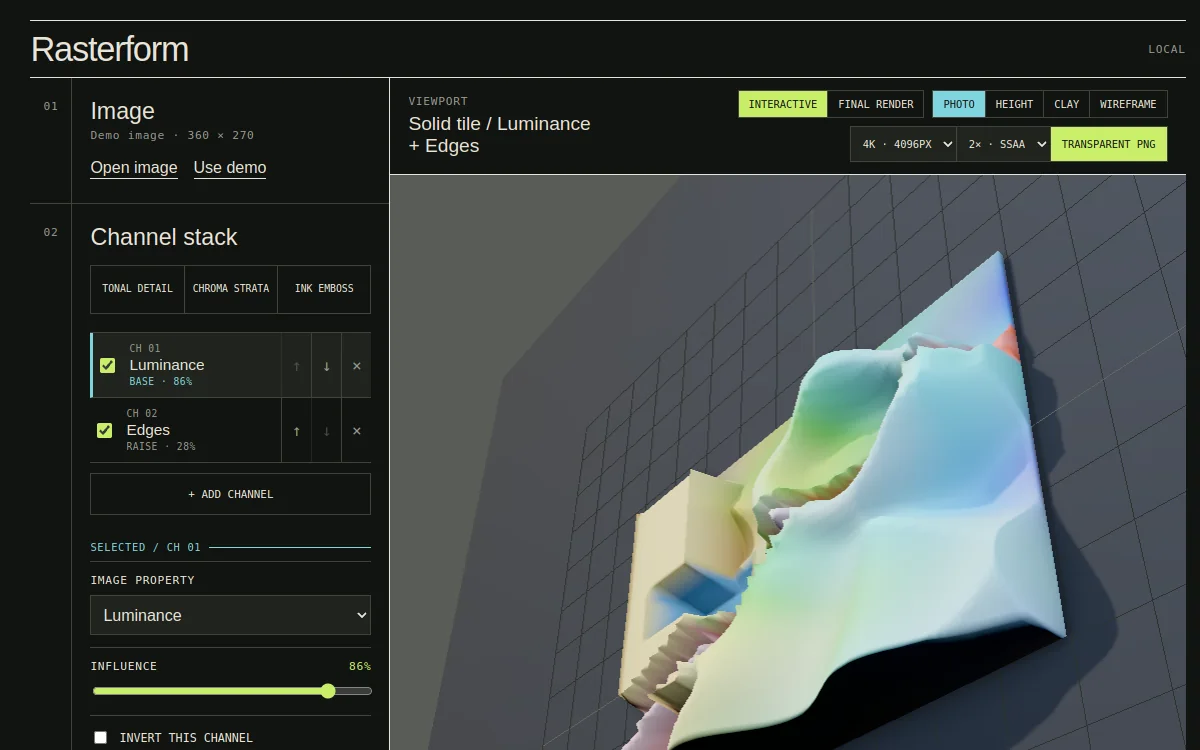Switch to Final Render mode
Image resolution: width=1200 pixels, height=750 pixels.
(875, 104)
